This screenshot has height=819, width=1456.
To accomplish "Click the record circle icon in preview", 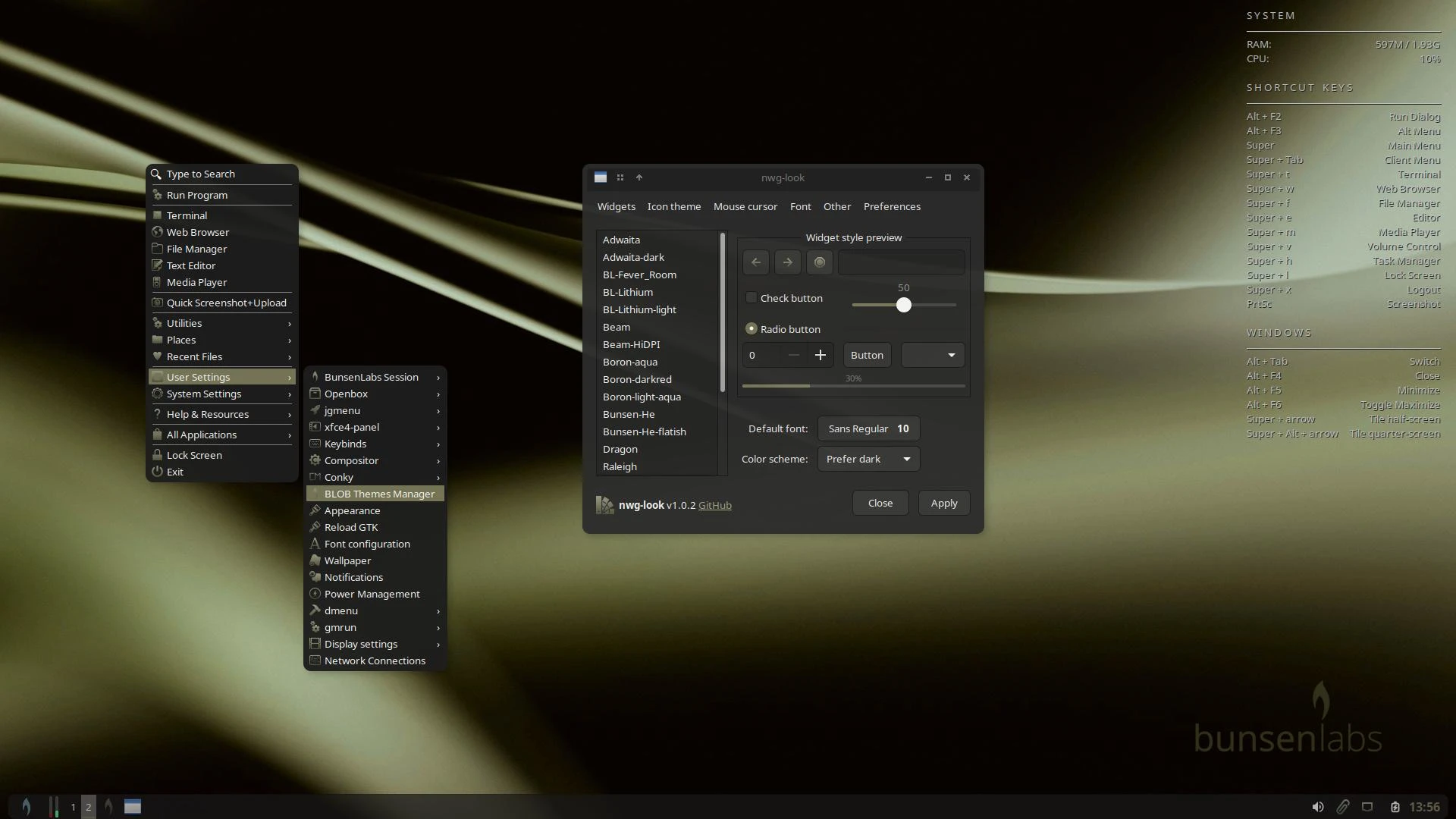I will coord(820,262).
